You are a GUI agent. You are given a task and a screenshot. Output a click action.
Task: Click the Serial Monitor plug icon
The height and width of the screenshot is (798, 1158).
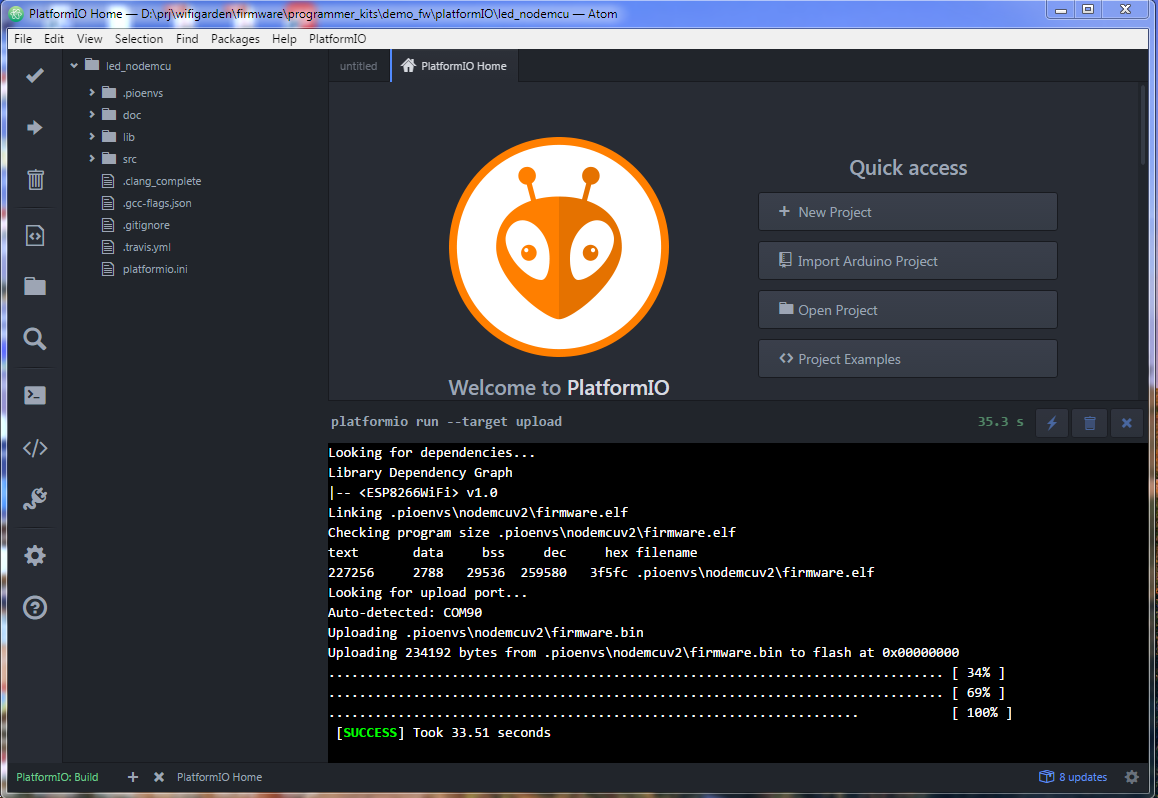pos(35,499)
